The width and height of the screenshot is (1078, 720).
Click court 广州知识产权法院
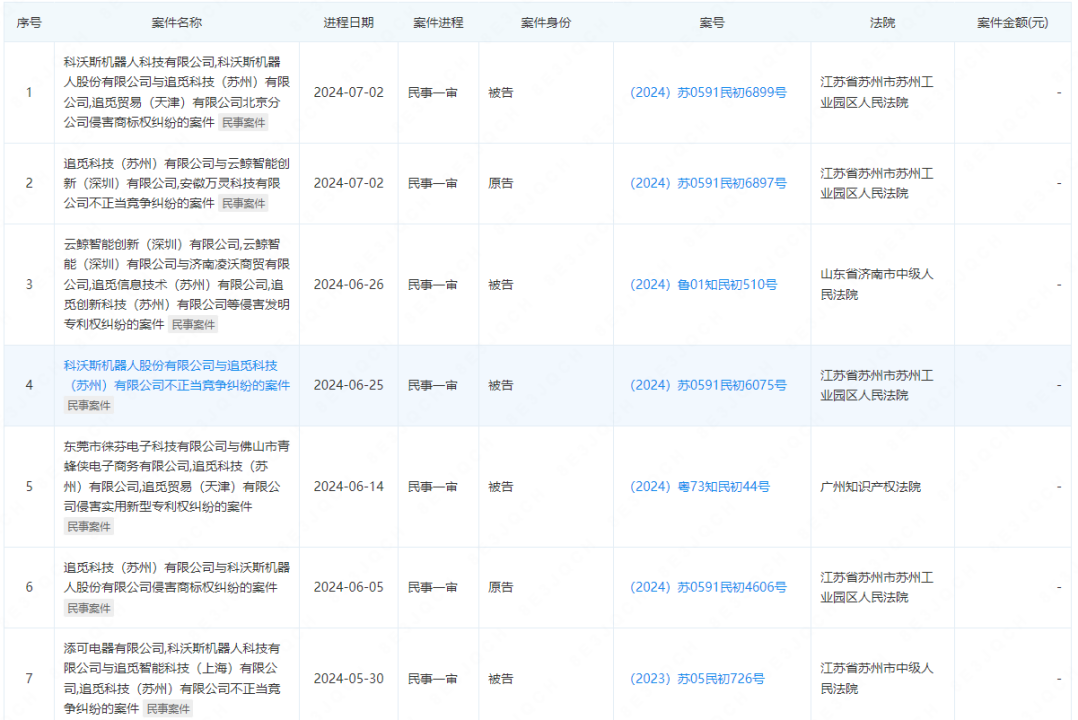870,487
